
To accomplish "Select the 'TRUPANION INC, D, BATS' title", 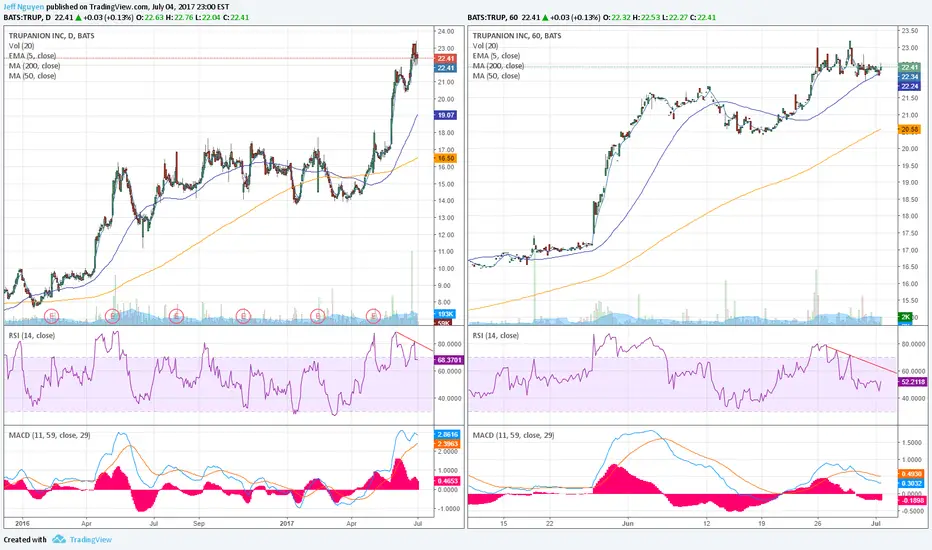I will pyautogui.click(x=51, y=36).
